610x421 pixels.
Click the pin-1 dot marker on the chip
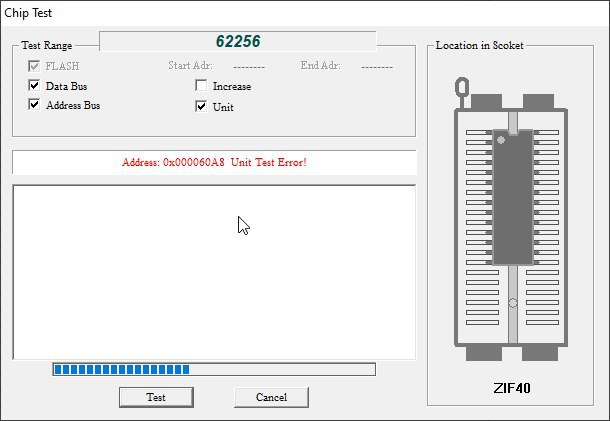tap(501, 140)
